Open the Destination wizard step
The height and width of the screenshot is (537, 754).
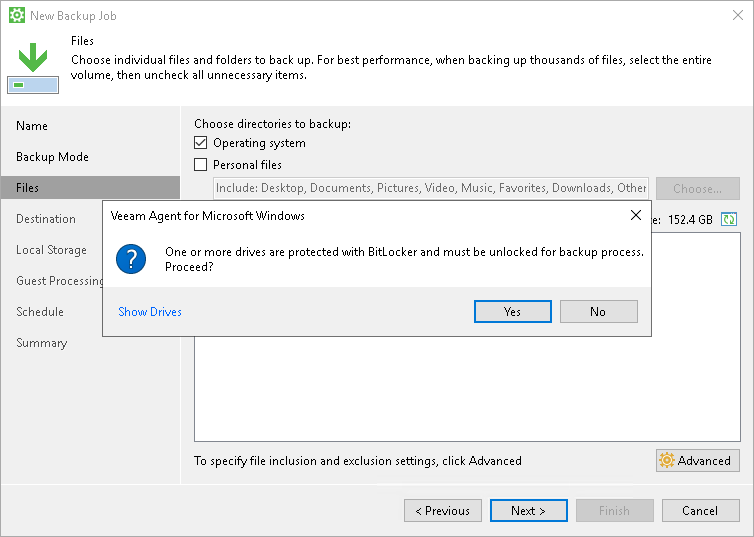click(x=46, y=219)
